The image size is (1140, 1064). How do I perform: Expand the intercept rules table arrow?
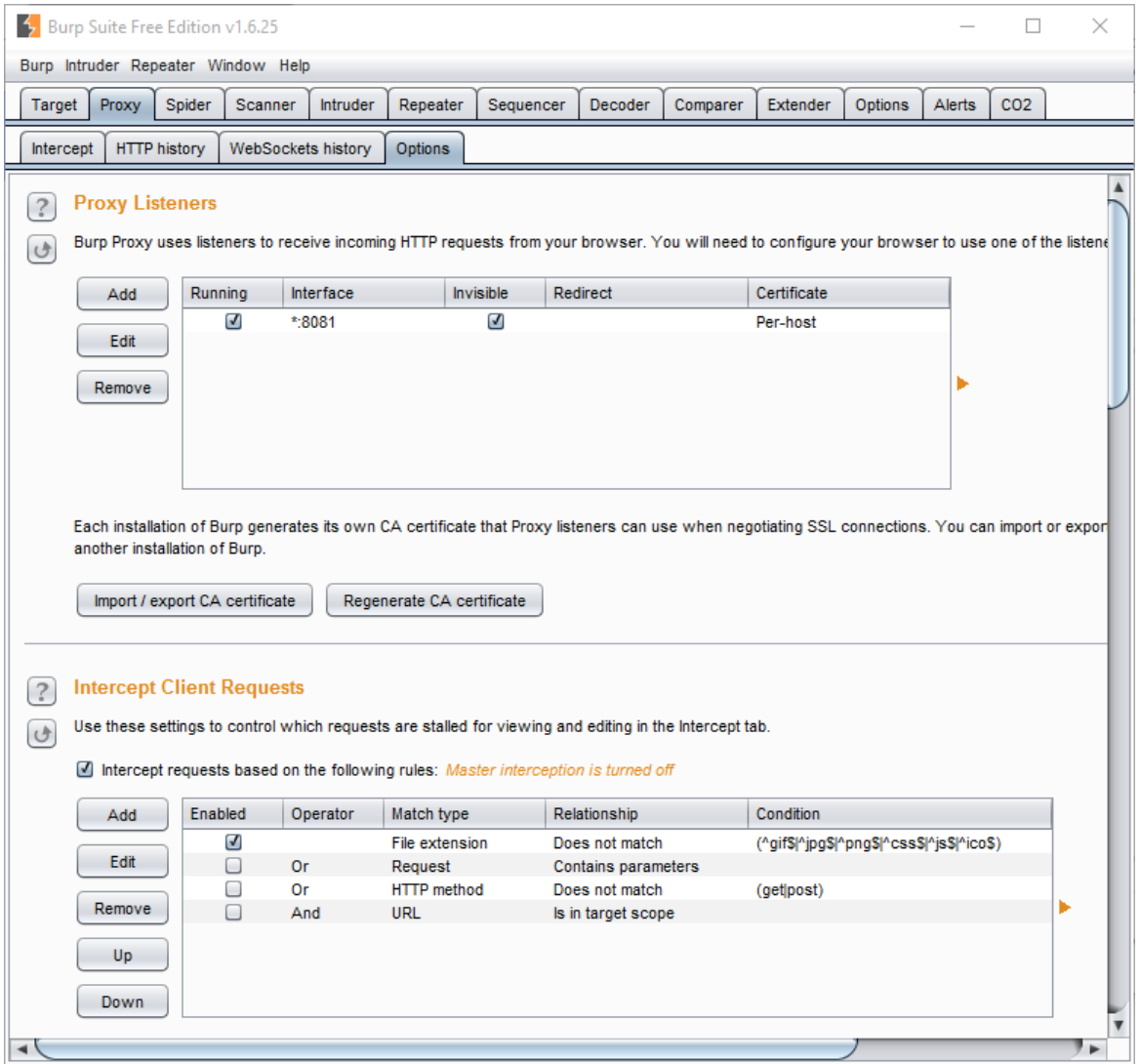(1065, 907)
